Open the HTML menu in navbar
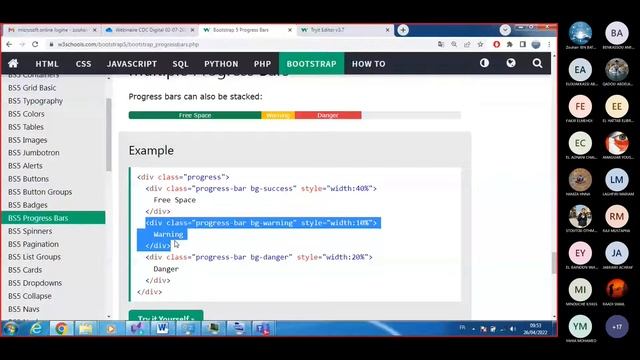Screen dimensions: 640x360 tap(47, 64)
